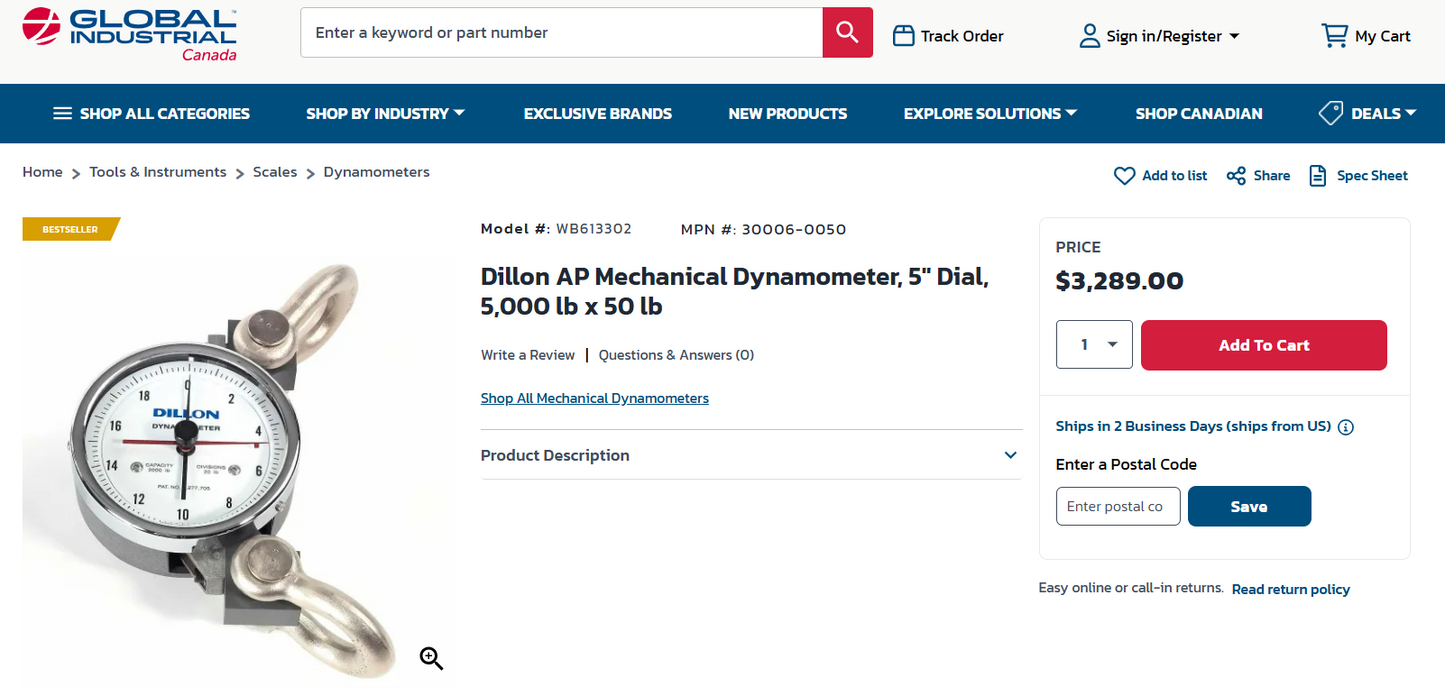The height and width of the screenshot is (696, 1445).
Task: Click the info icon next to shipping details
Action: (1346, 426)
